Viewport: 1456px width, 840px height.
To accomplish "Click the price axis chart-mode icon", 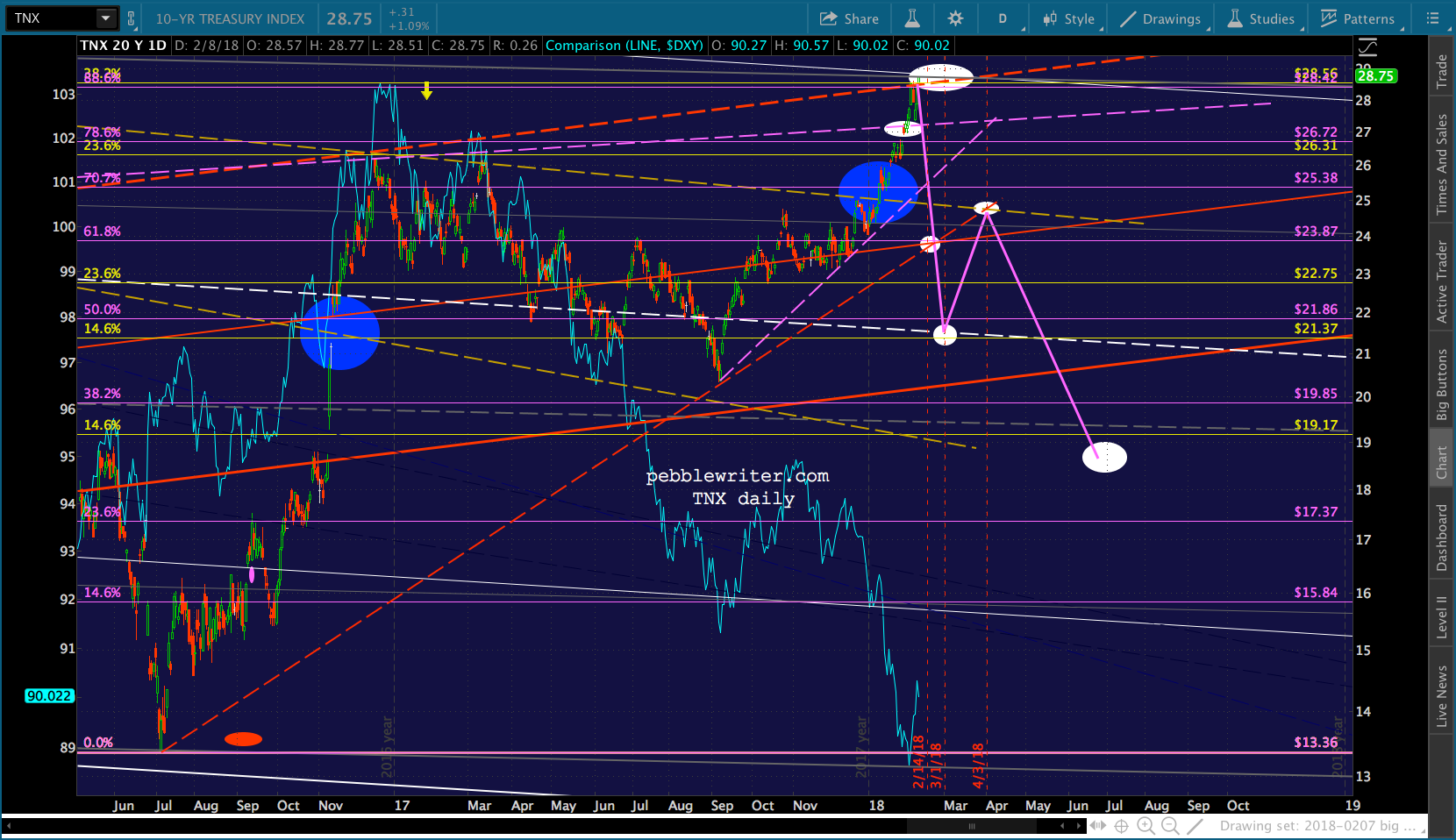I will coord(1367,47).
